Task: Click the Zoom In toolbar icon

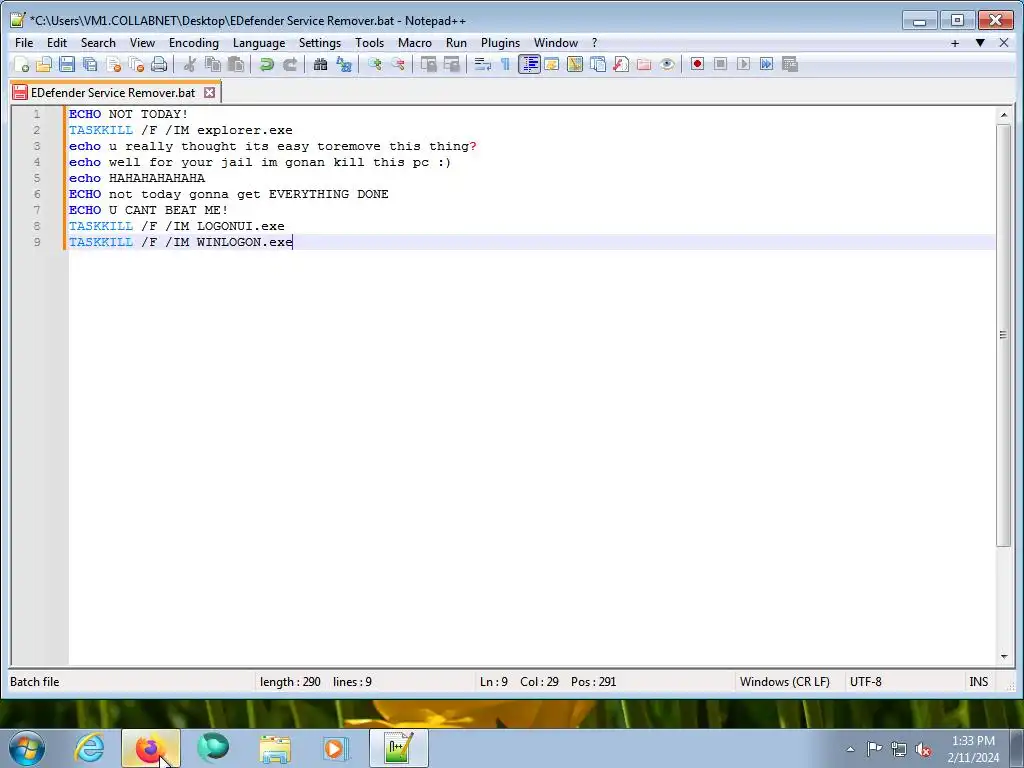Action: point(374,64)
